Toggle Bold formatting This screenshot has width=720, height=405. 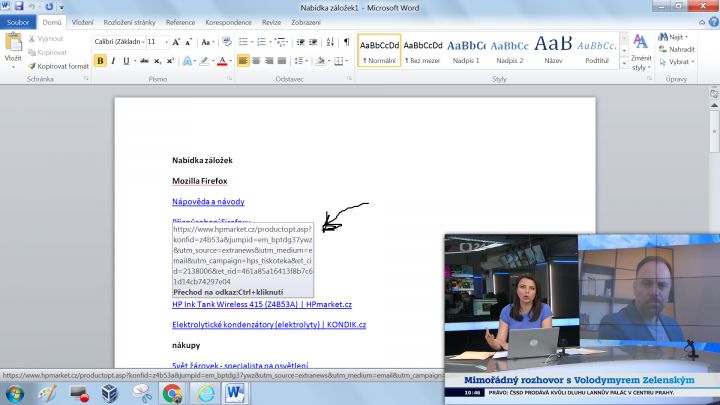coord(100,61)
